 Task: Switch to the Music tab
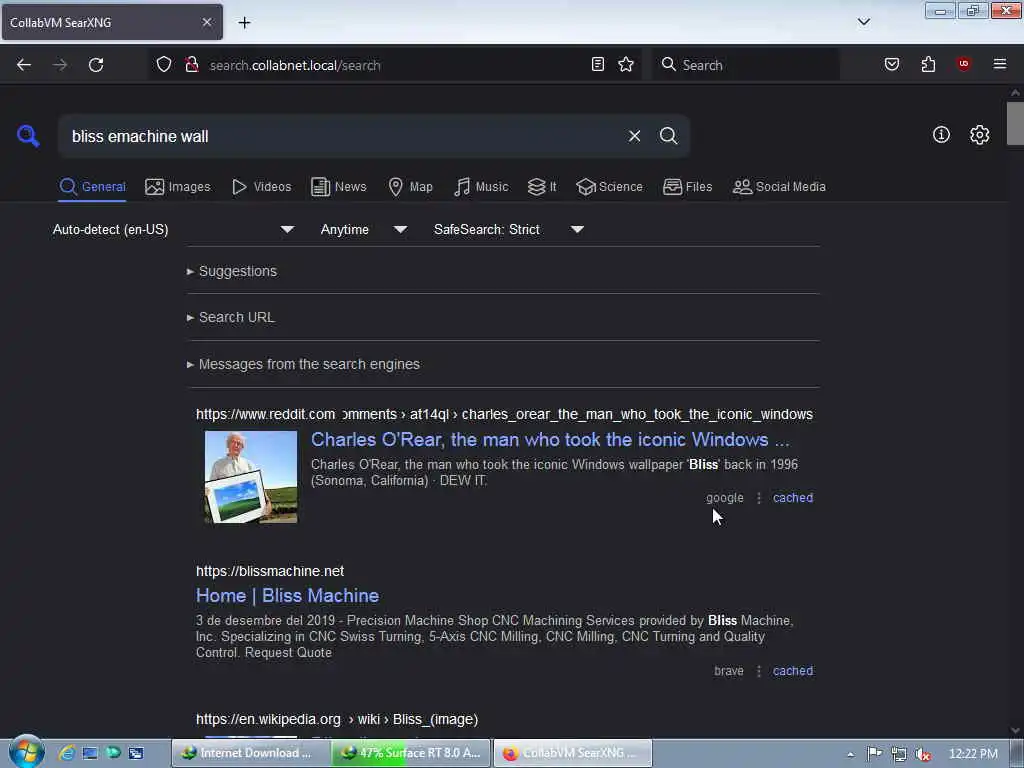(481, 187)
